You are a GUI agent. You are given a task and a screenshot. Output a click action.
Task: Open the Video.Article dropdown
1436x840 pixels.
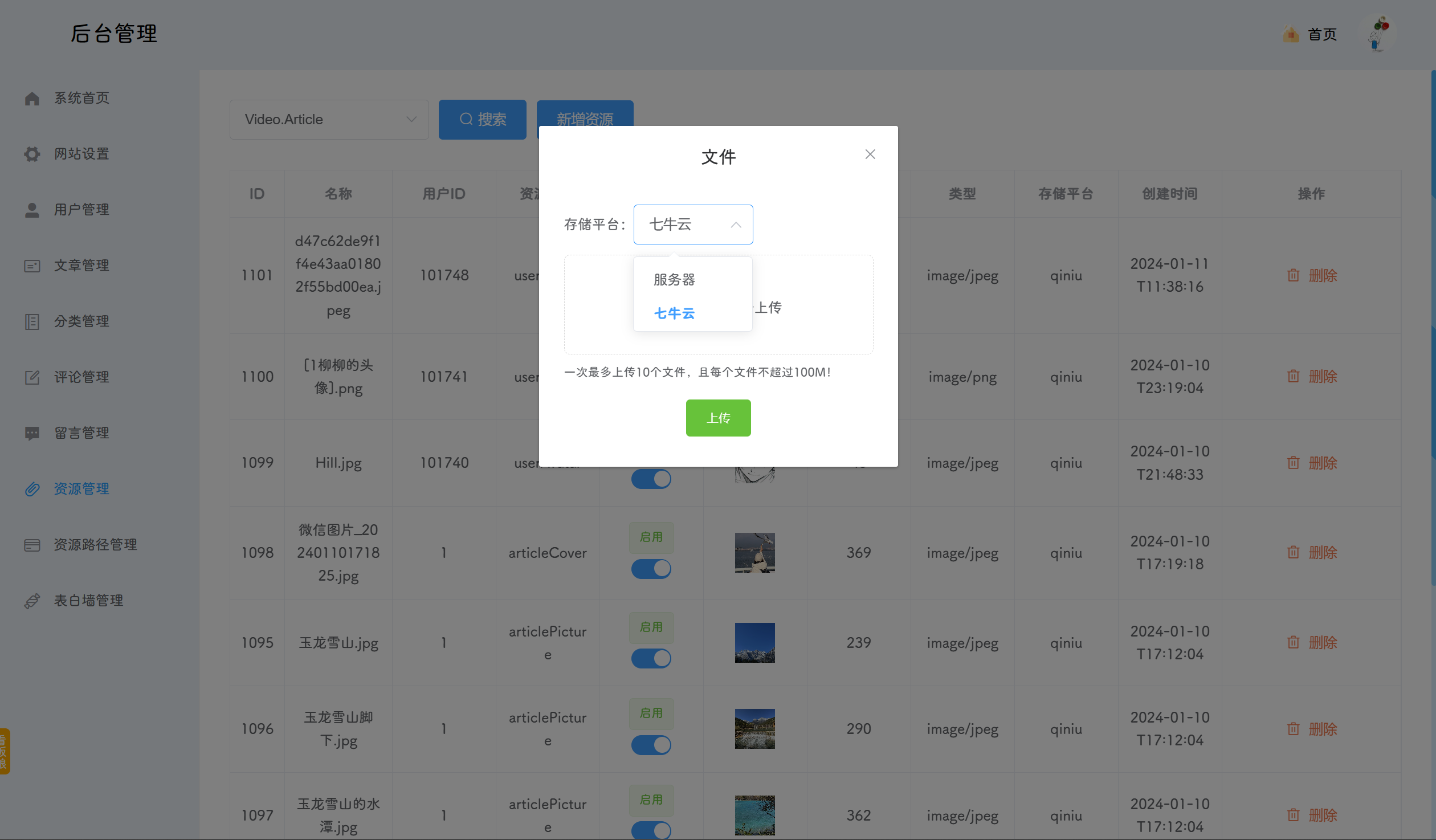329,119
